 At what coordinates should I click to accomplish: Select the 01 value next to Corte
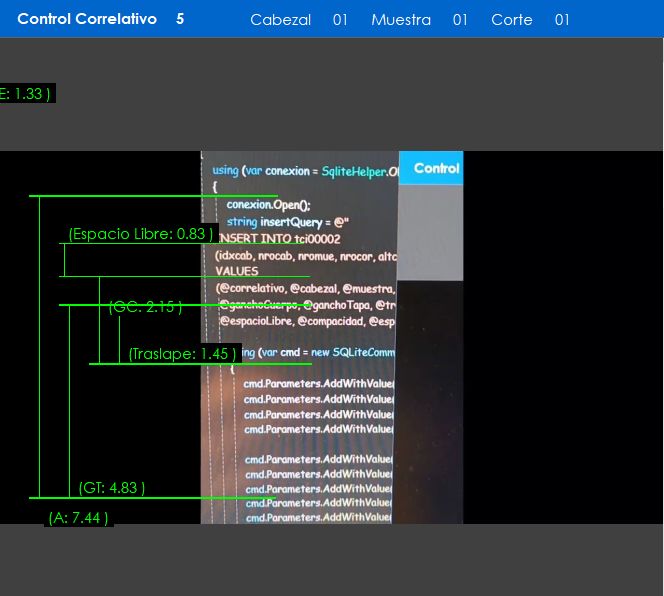[x=562, y=20]
